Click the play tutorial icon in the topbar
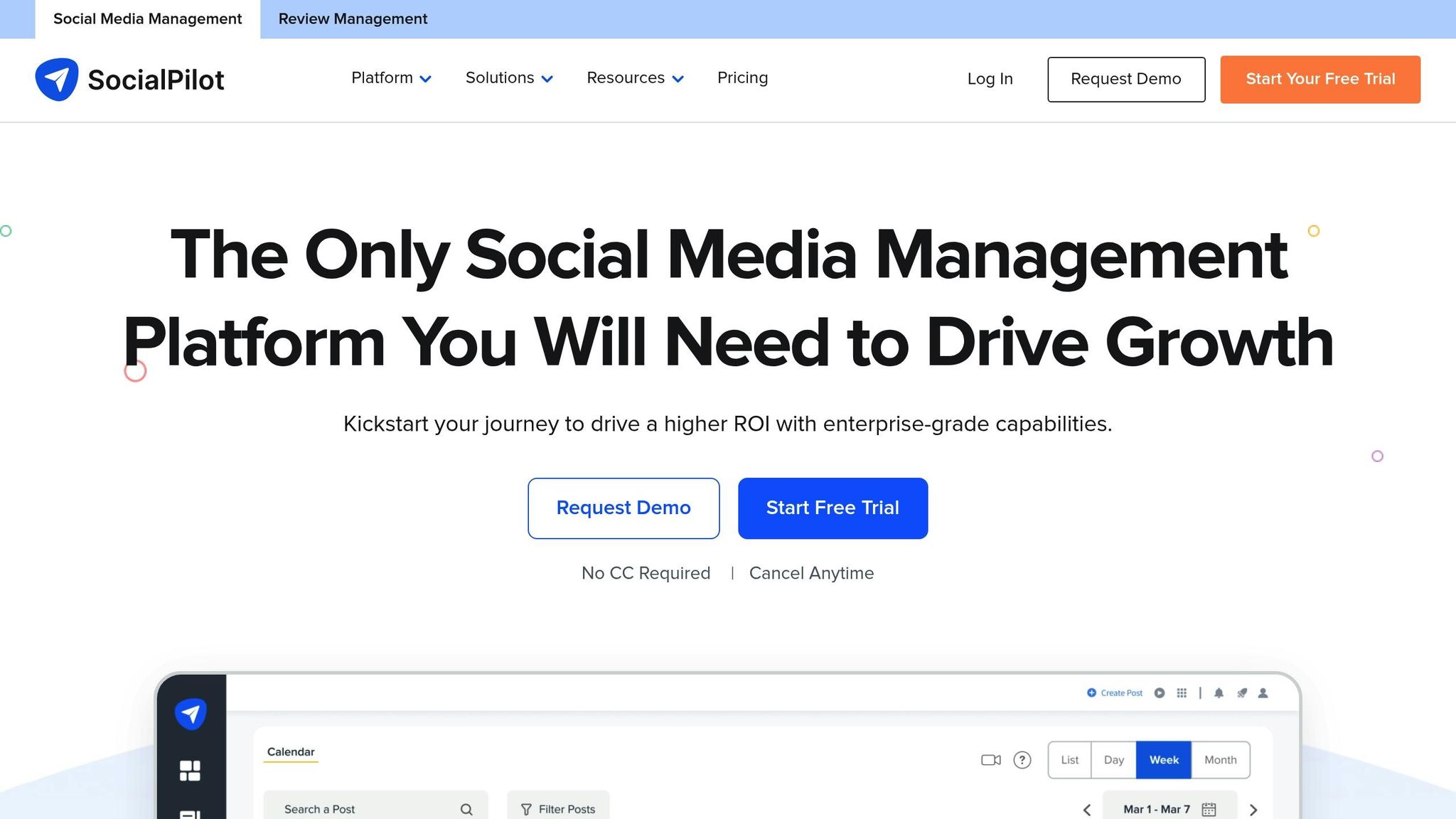The width and height of the screenshot is (1456, 819). tap(1159, 692)
